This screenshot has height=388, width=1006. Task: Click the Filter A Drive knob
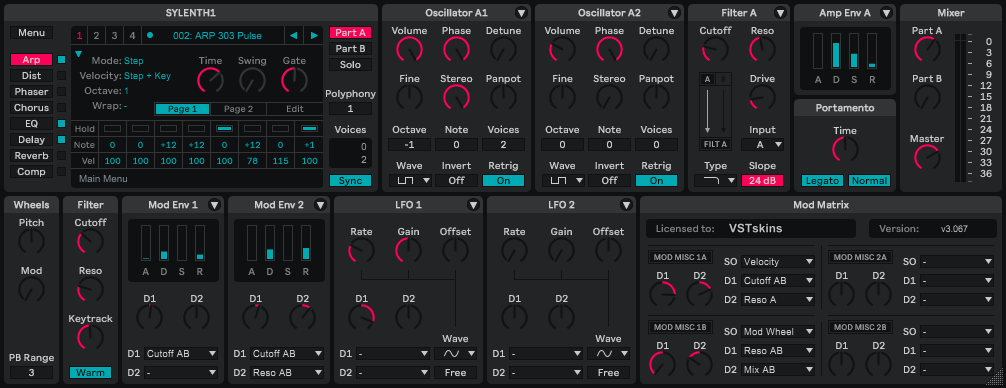pyautogui.click(x=762, y=97)
